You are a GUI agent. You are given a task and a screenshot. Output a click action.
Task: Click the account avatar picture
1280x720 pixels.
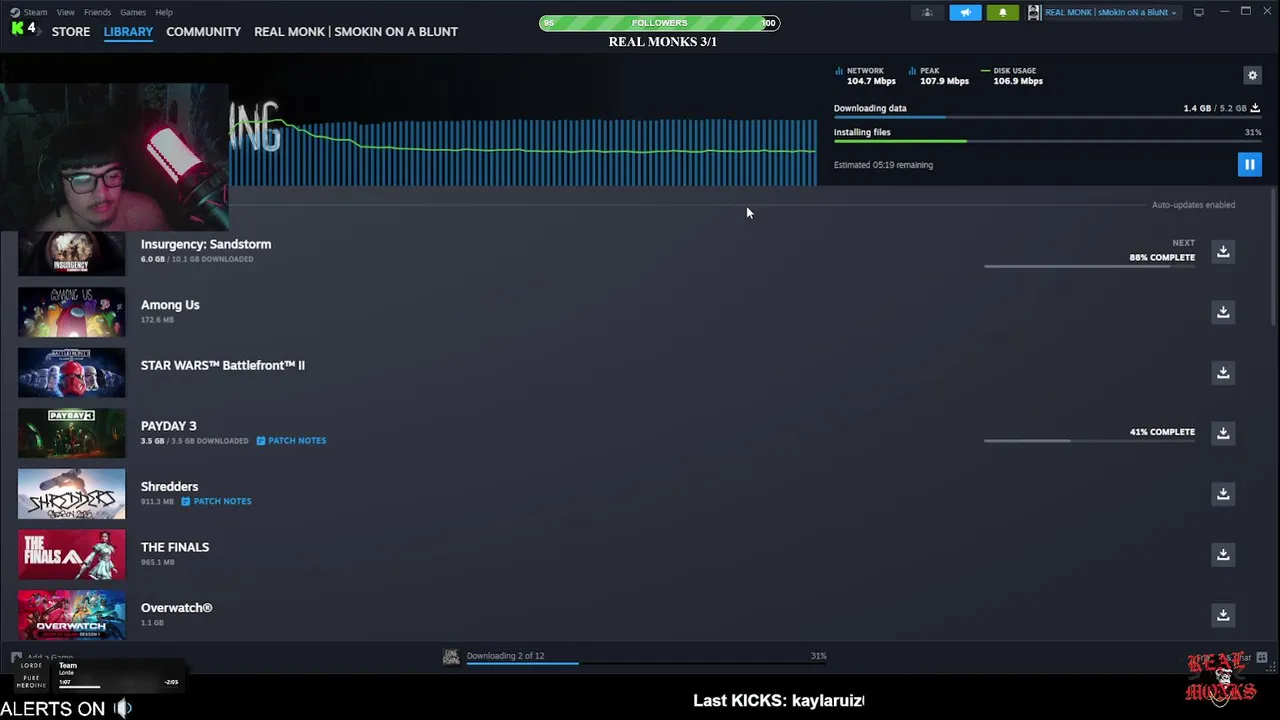1034,12
